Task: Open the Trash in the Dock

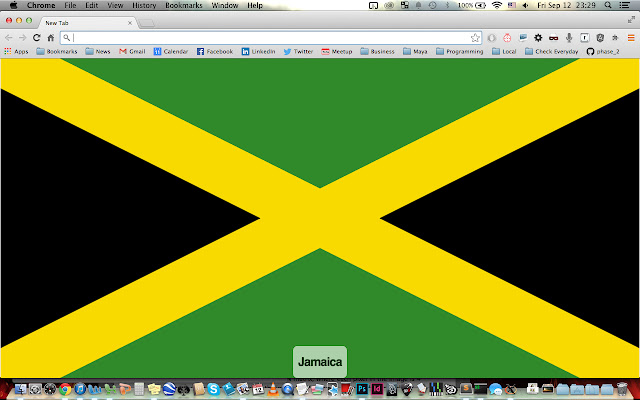Action: [x=622, y=389]
